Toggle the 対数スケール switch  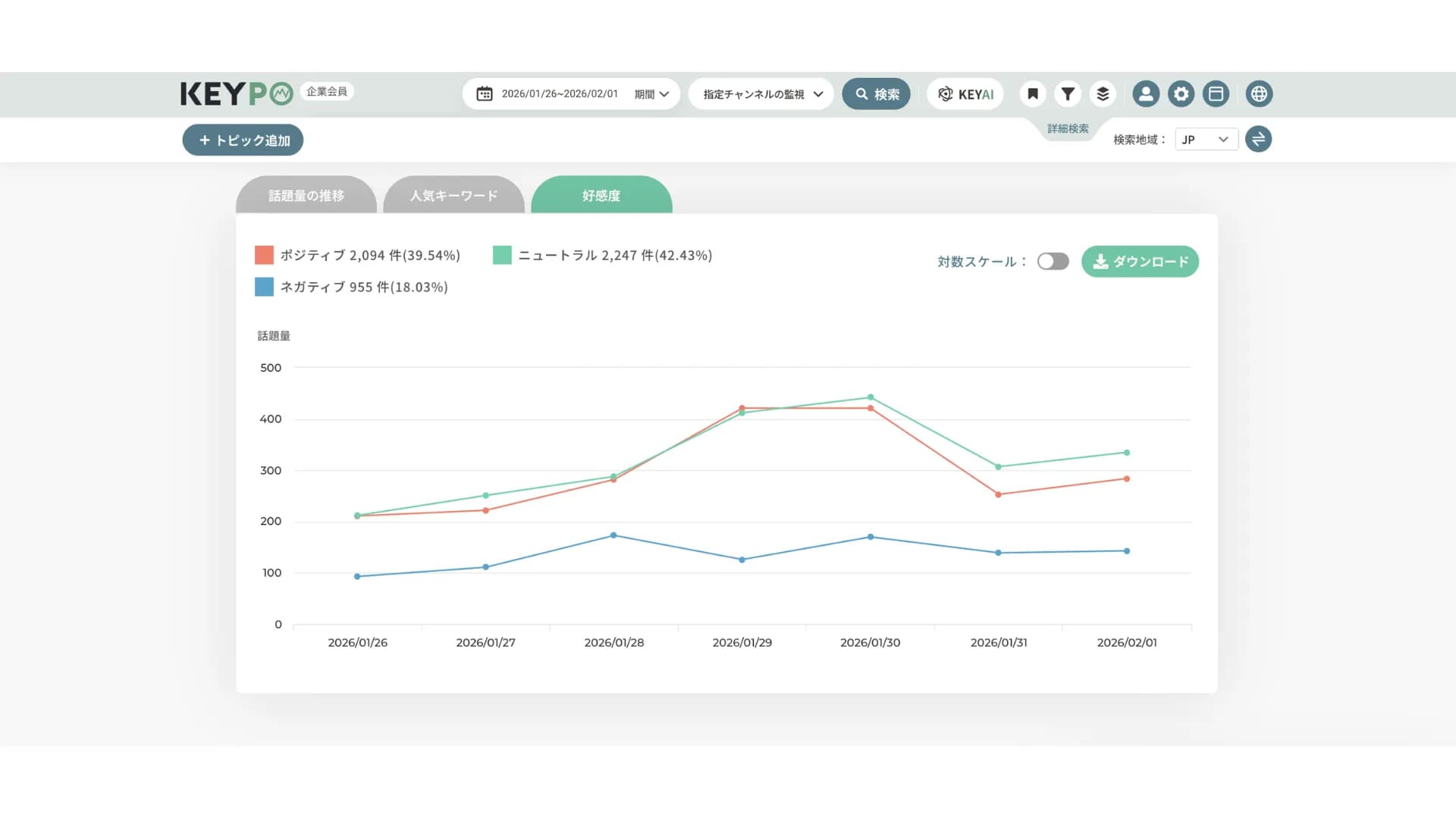[1053, 262]
